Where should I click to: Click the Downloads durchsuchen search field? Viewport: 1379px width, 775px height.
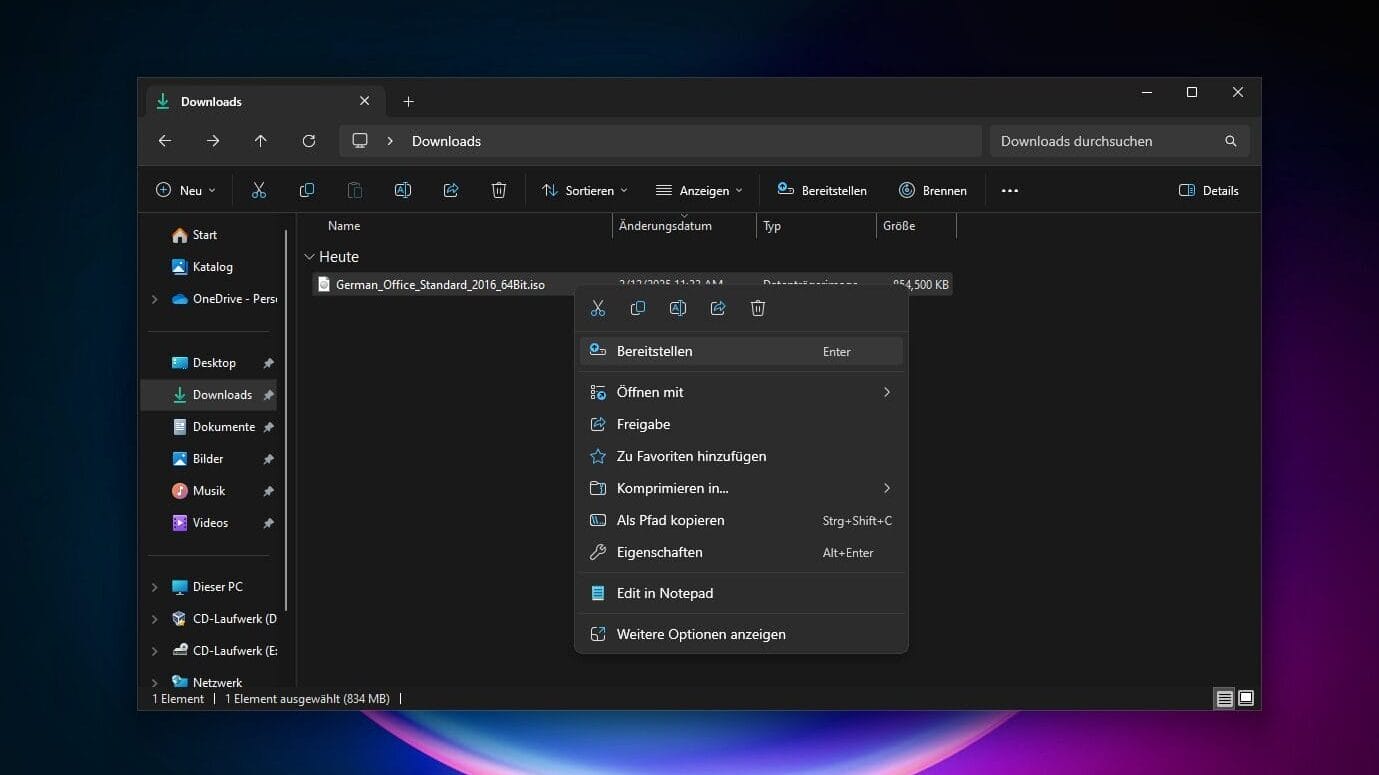click(1105, 141)
